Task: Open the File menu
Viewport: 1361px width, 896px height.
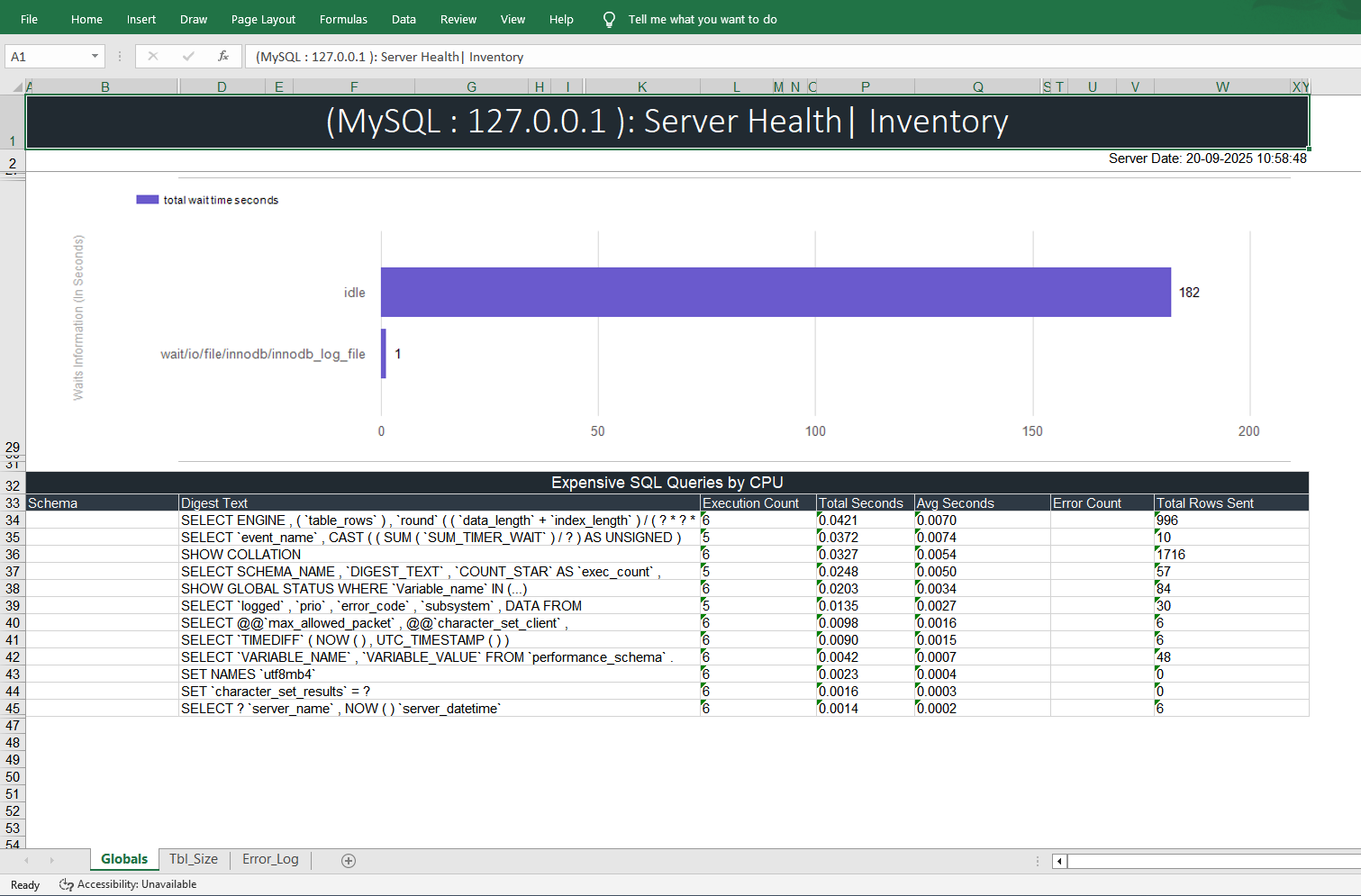Action: click(x=30, y=20)
